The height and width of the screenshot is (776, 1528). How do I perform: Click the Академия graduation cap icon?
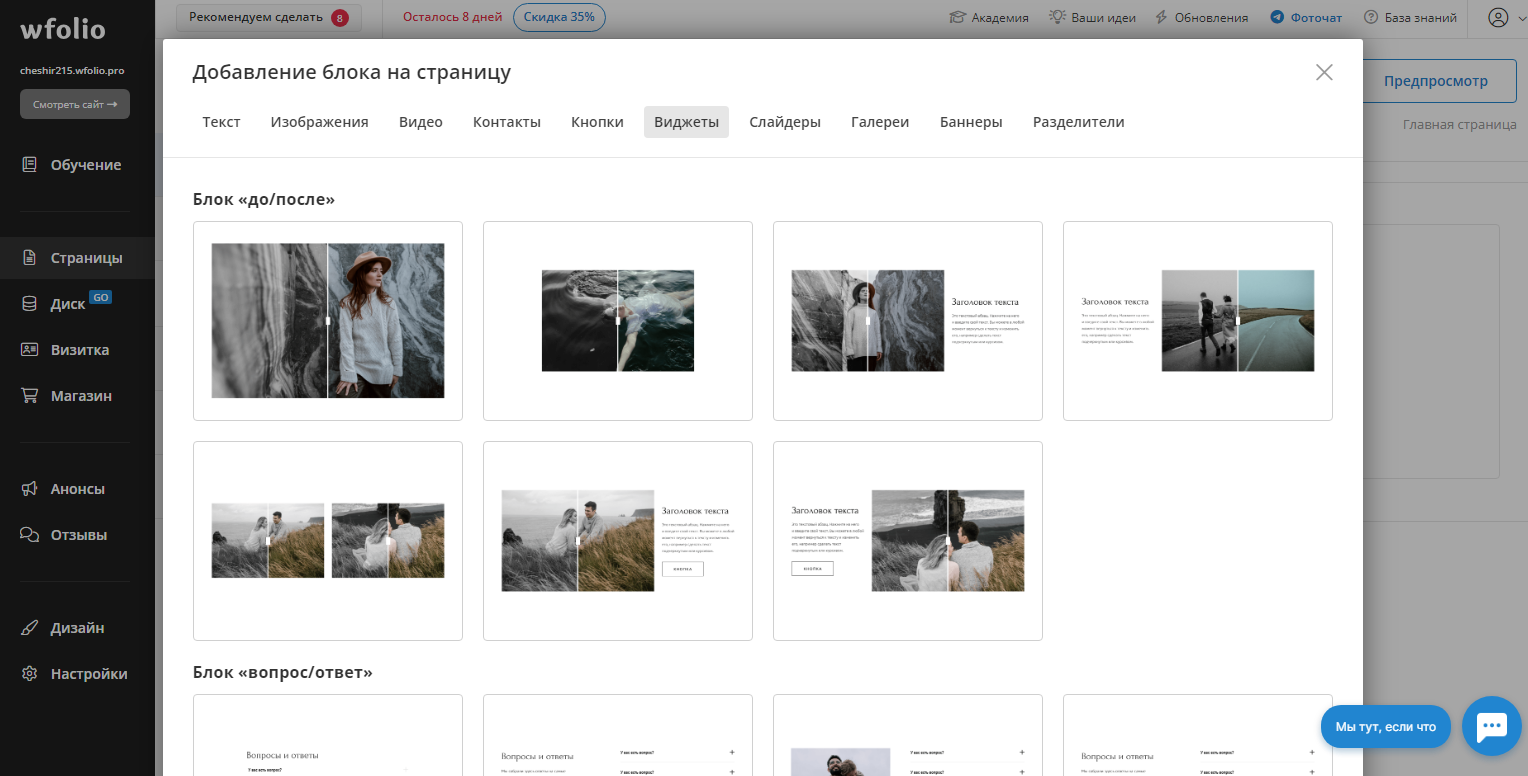click(957, 17)
